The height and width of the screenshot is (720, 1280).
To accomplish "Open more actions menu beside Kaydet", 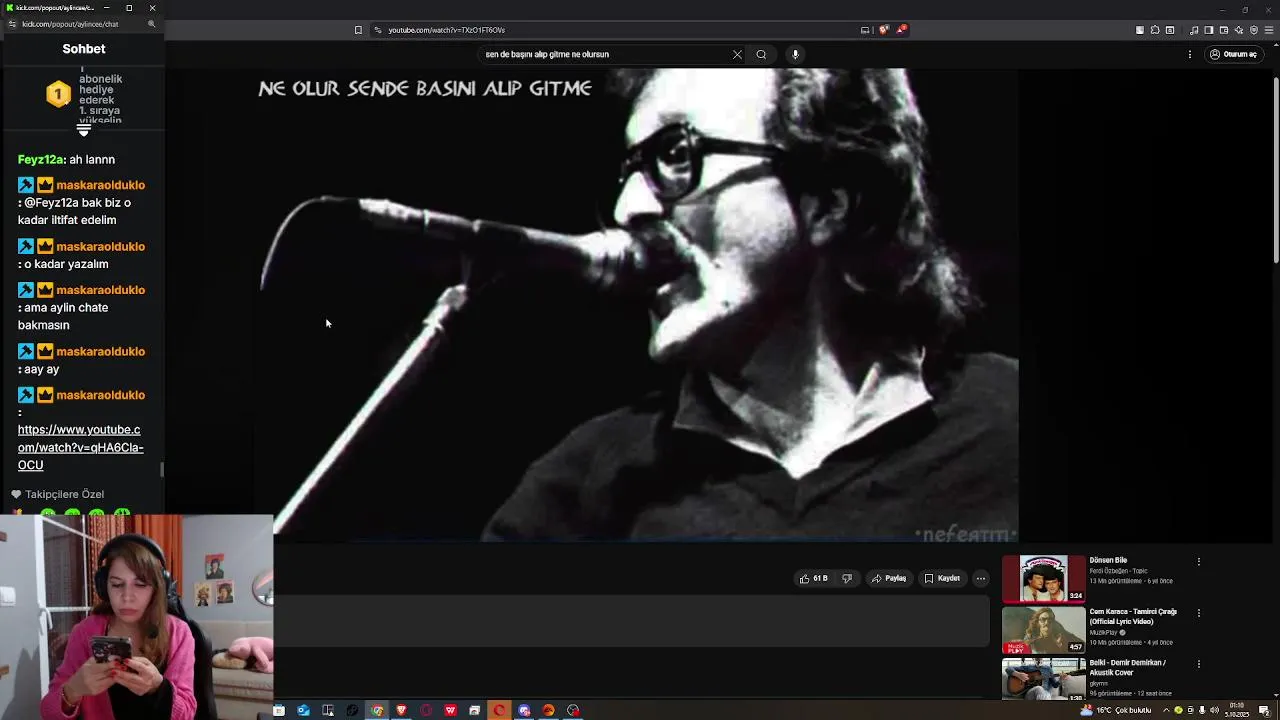I will point(980,578).
